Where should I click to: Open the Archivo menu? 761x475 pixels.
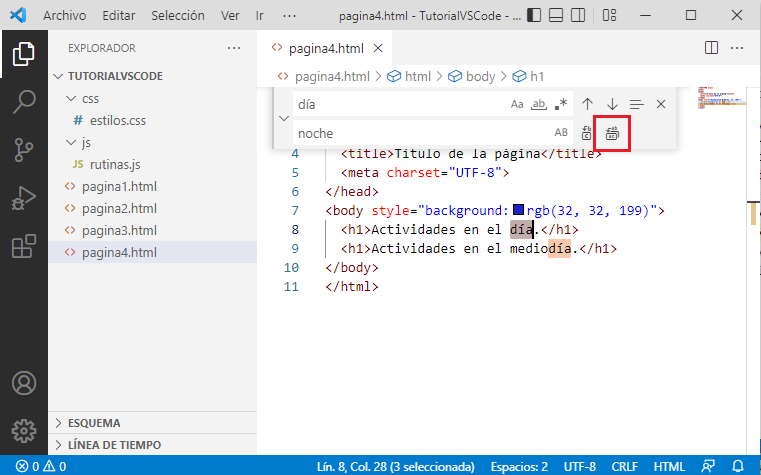tap(65, 16)
